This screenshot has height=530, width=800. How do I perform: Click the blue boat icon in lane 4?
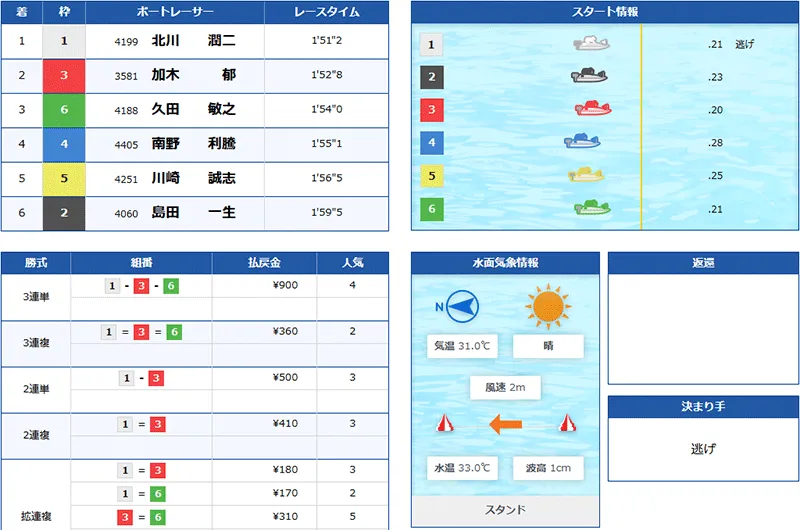click(582, 141)
